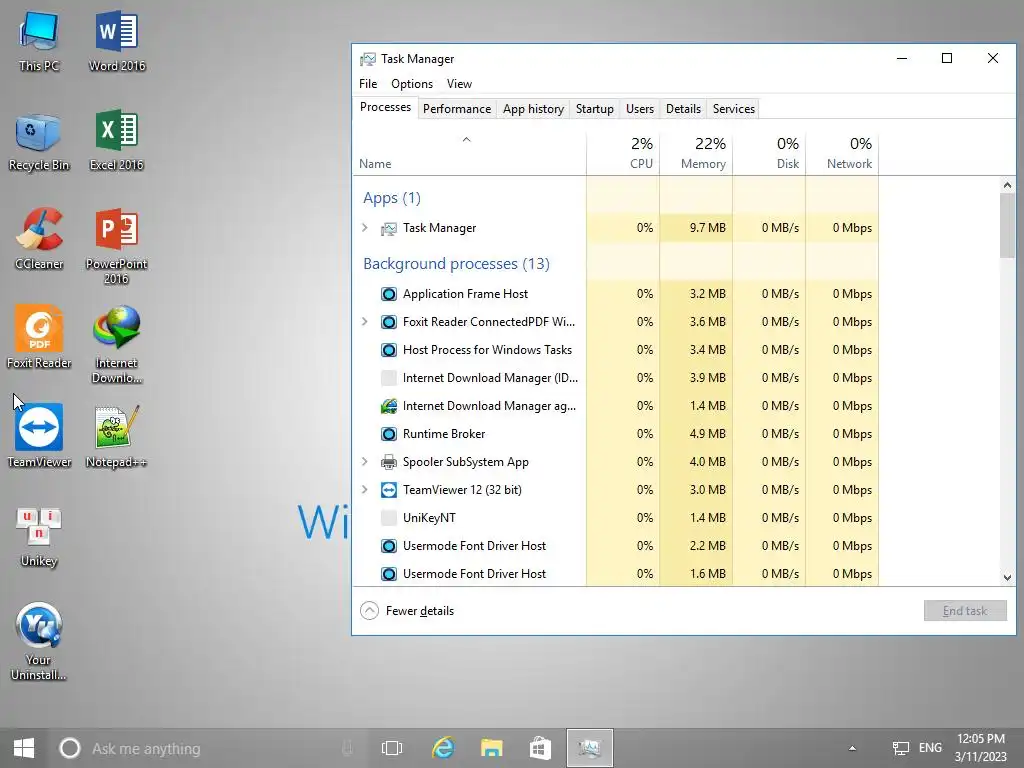Launch CCleaner desktop shortcut
The height and width of the screenshot is (768, 1024).
tap(39, 239)
